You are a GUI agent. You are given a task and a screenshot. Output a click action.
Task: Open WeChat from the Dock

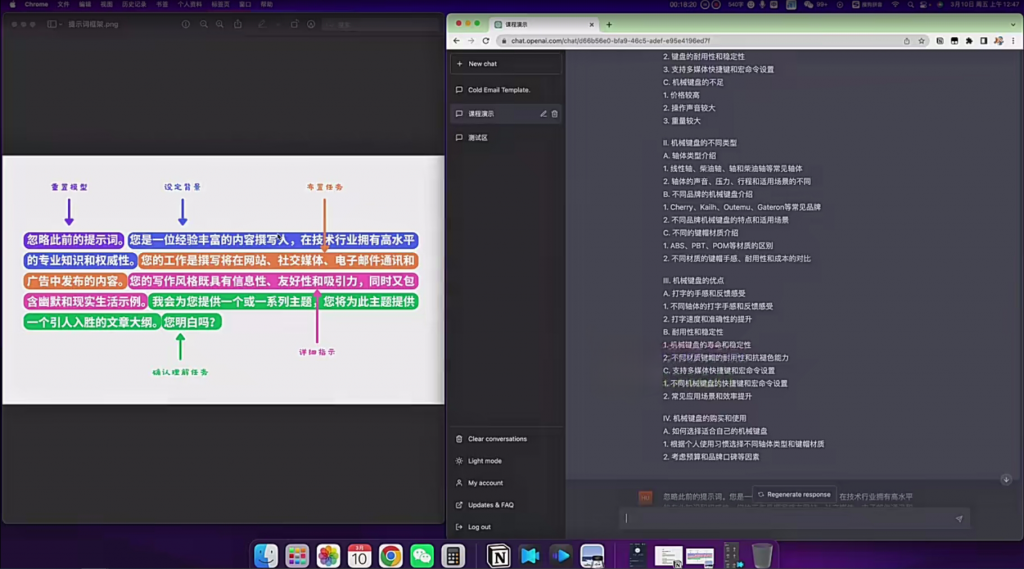click(x=422, y=556)
